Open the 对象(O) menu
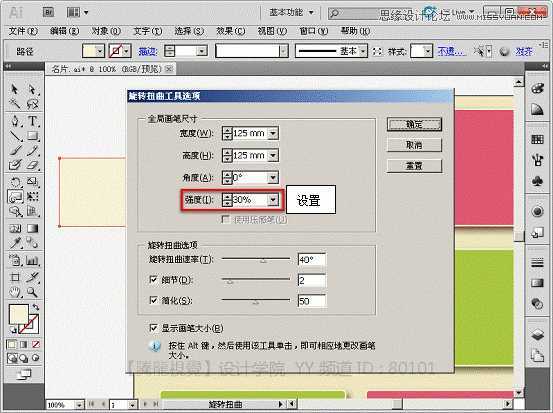Screen dimensions: 553x413 tap(106, 31)
